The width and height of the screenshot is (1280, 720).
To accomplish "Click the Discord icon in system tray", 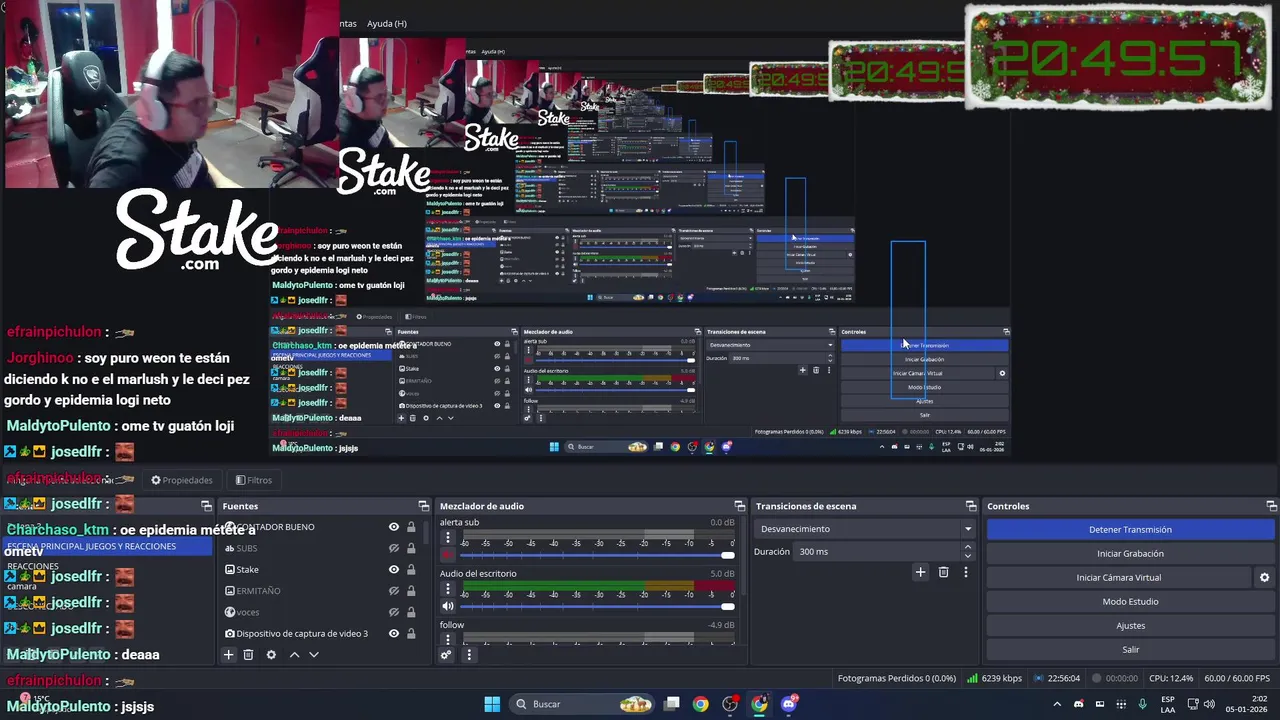I will pyautogui.click(x=1079, y=704).
